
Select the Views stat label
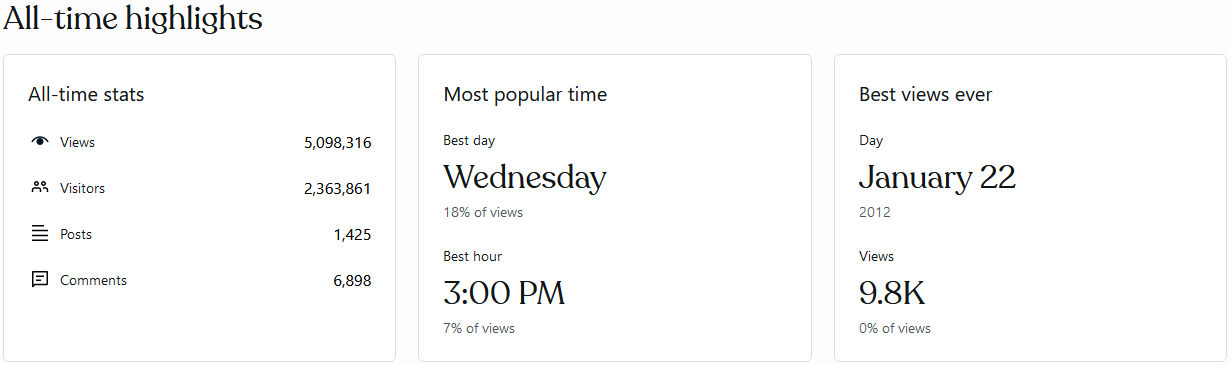[x=78, y=143]
